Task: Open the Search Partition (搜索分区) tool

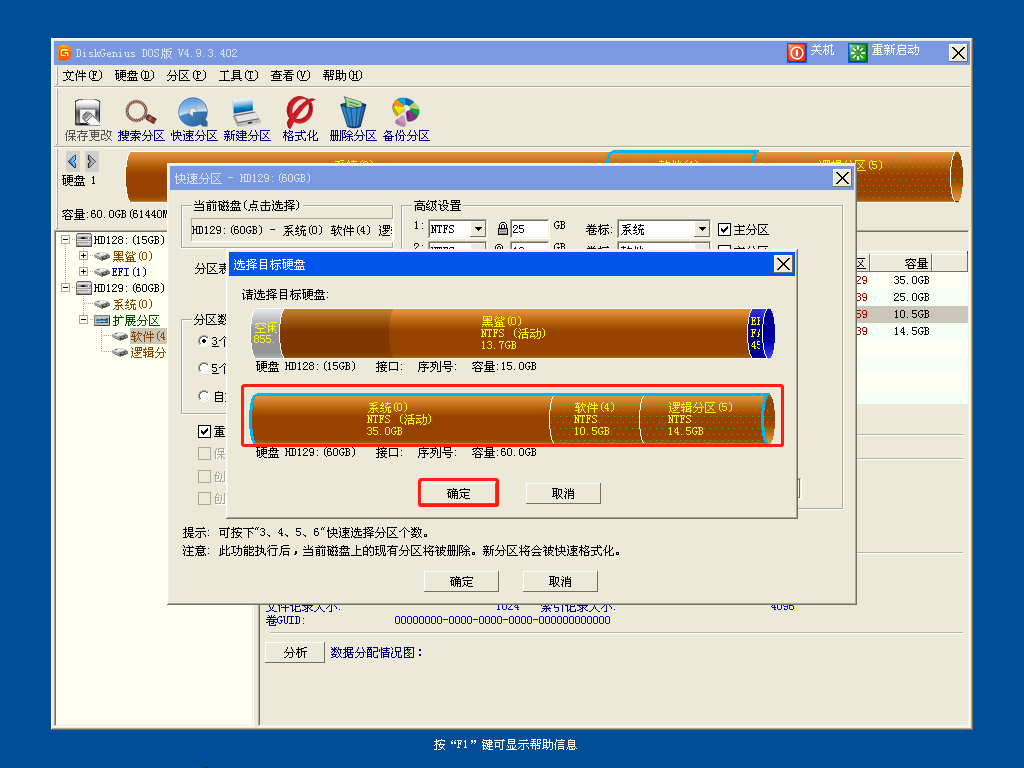Action: click(x=141, y=120)
